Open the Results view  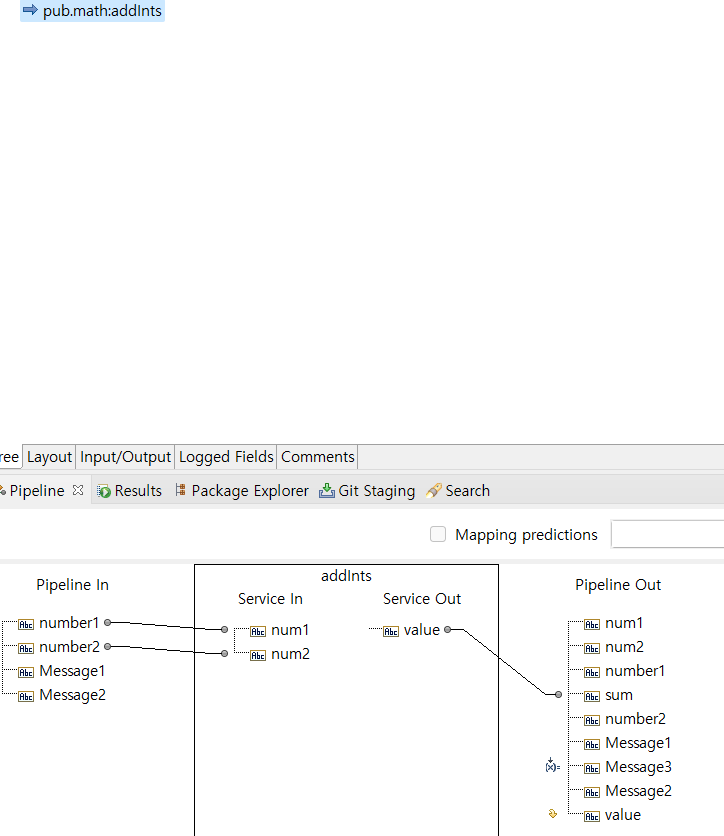(129, 491)
